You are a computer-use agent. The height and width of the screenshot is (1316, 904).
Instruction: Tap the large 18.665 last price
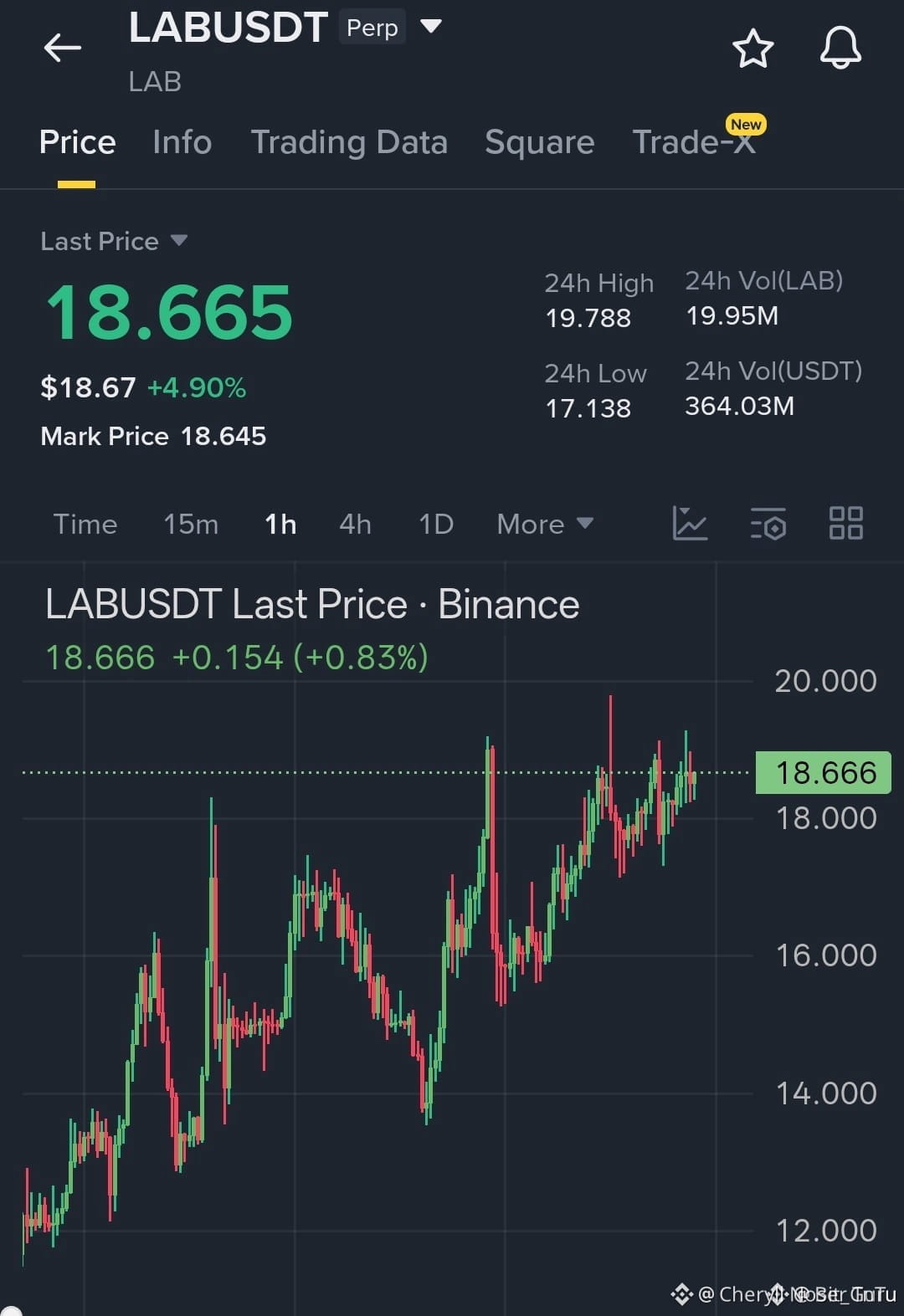point(169,312)
